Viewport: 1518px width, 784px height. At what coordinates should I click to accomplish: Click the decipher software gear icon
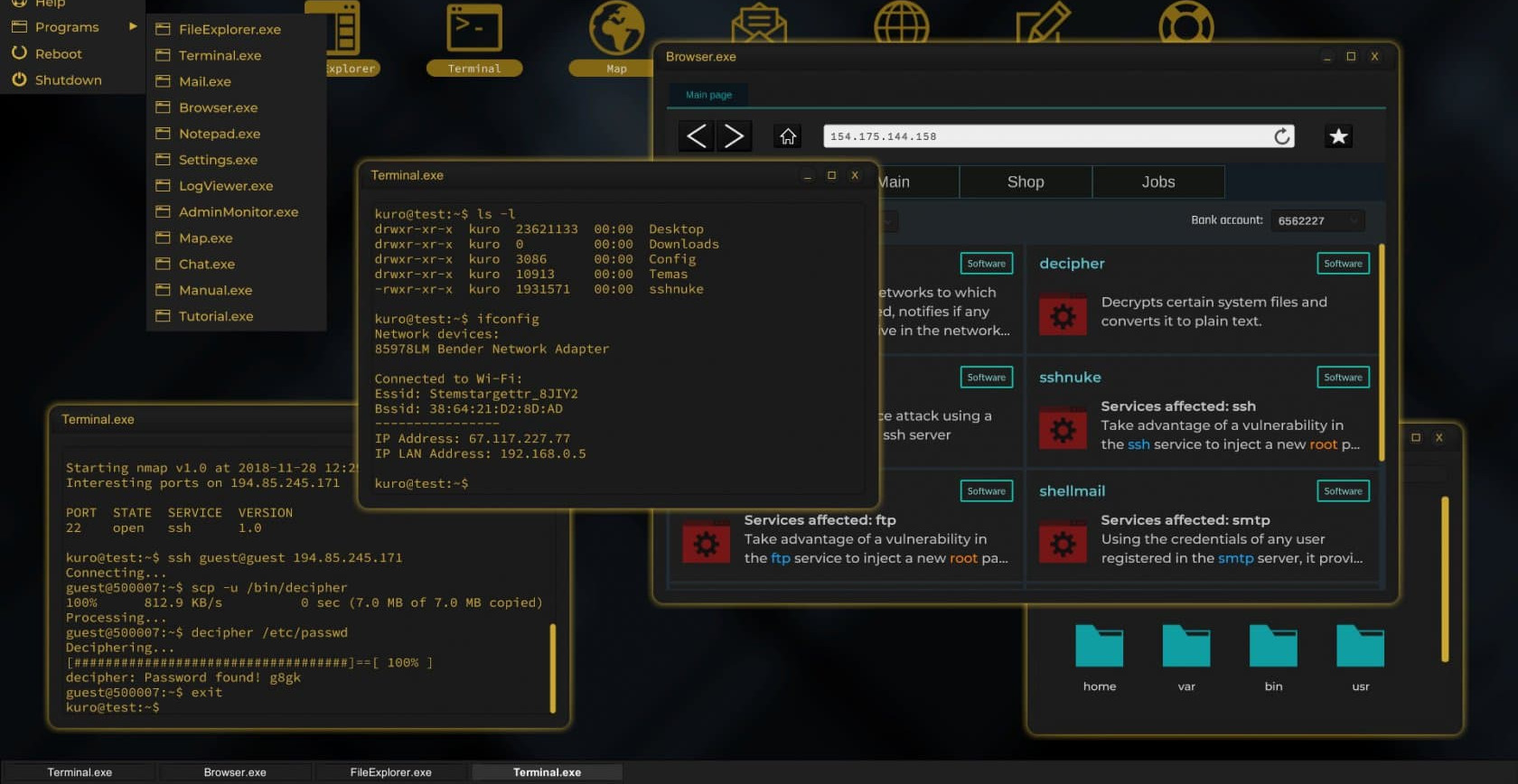pos(1063,316)
